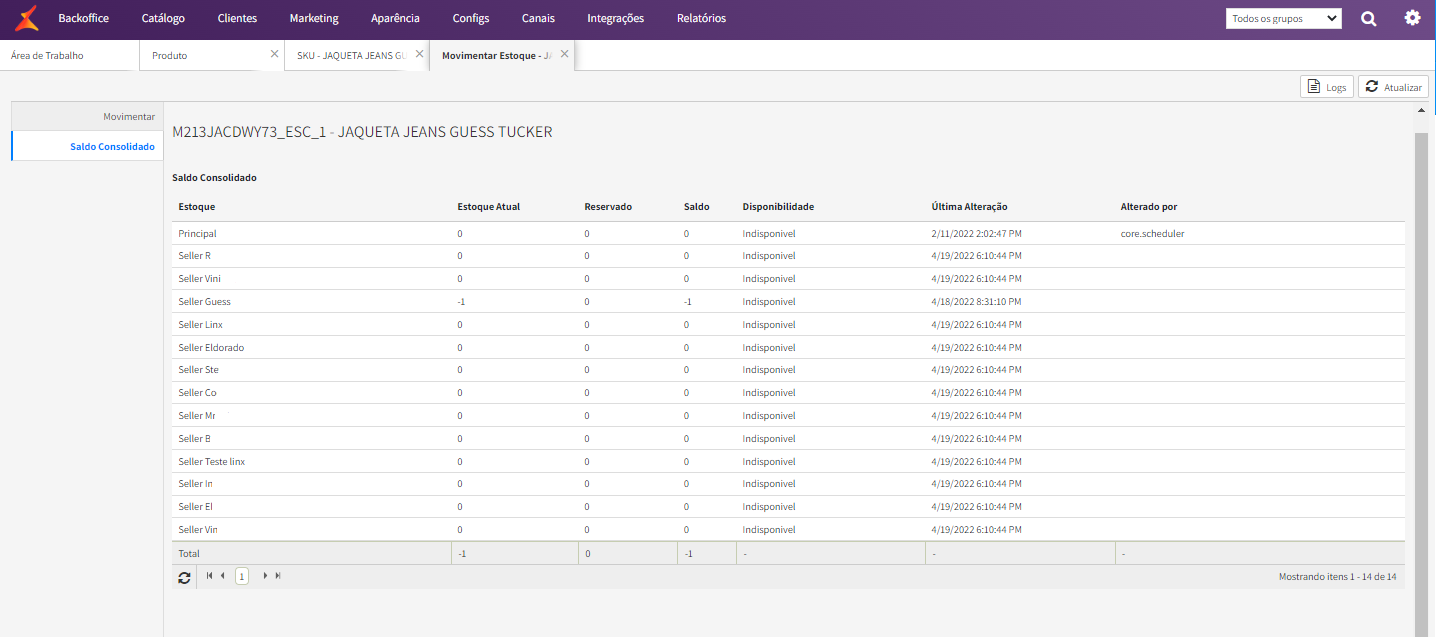1436x637 pixels.
Task: Select Saldo Consolidado in side menu
Action: 87,146
